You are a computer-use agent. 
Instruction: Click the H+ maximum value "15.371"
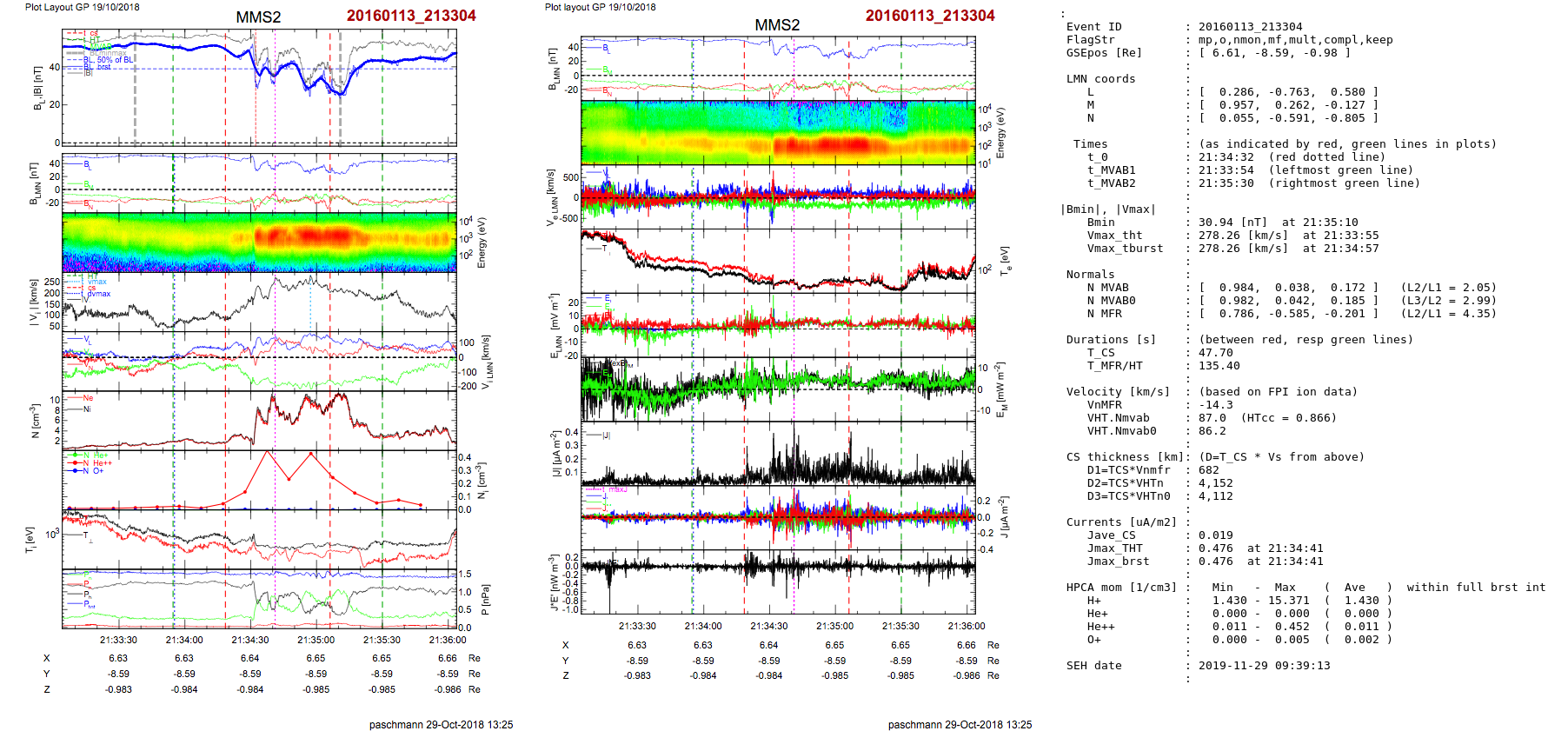pyautogui.click(x=1288, y=601)
